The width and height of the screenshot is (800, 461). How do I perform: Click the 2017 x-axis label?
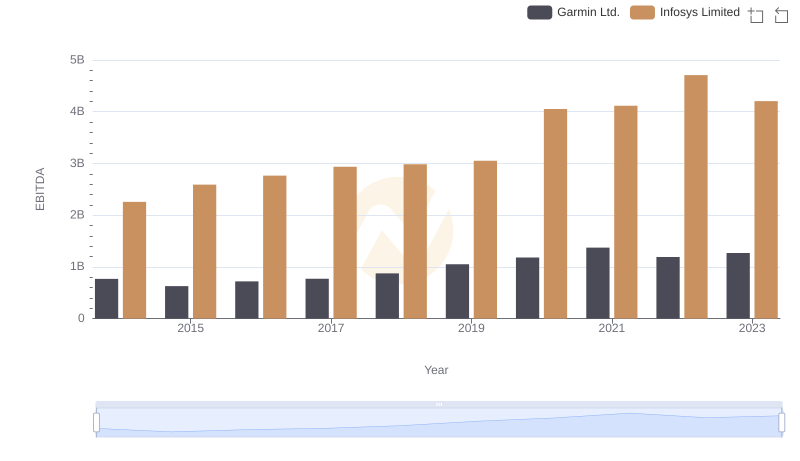[x=331, y=328]
